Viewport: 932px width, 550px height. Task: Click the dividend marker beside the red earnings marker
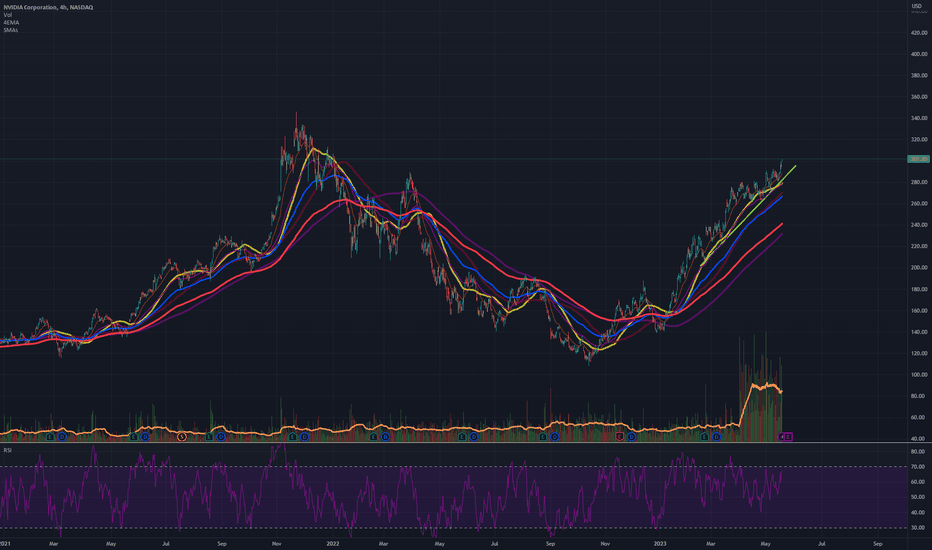point(631,437)
